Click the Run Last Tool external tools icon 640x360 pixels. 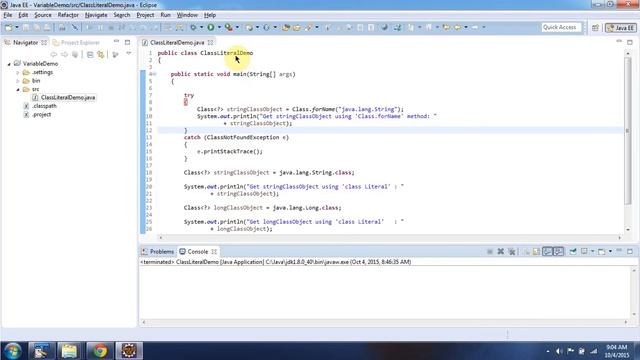[x=229, y=27]
